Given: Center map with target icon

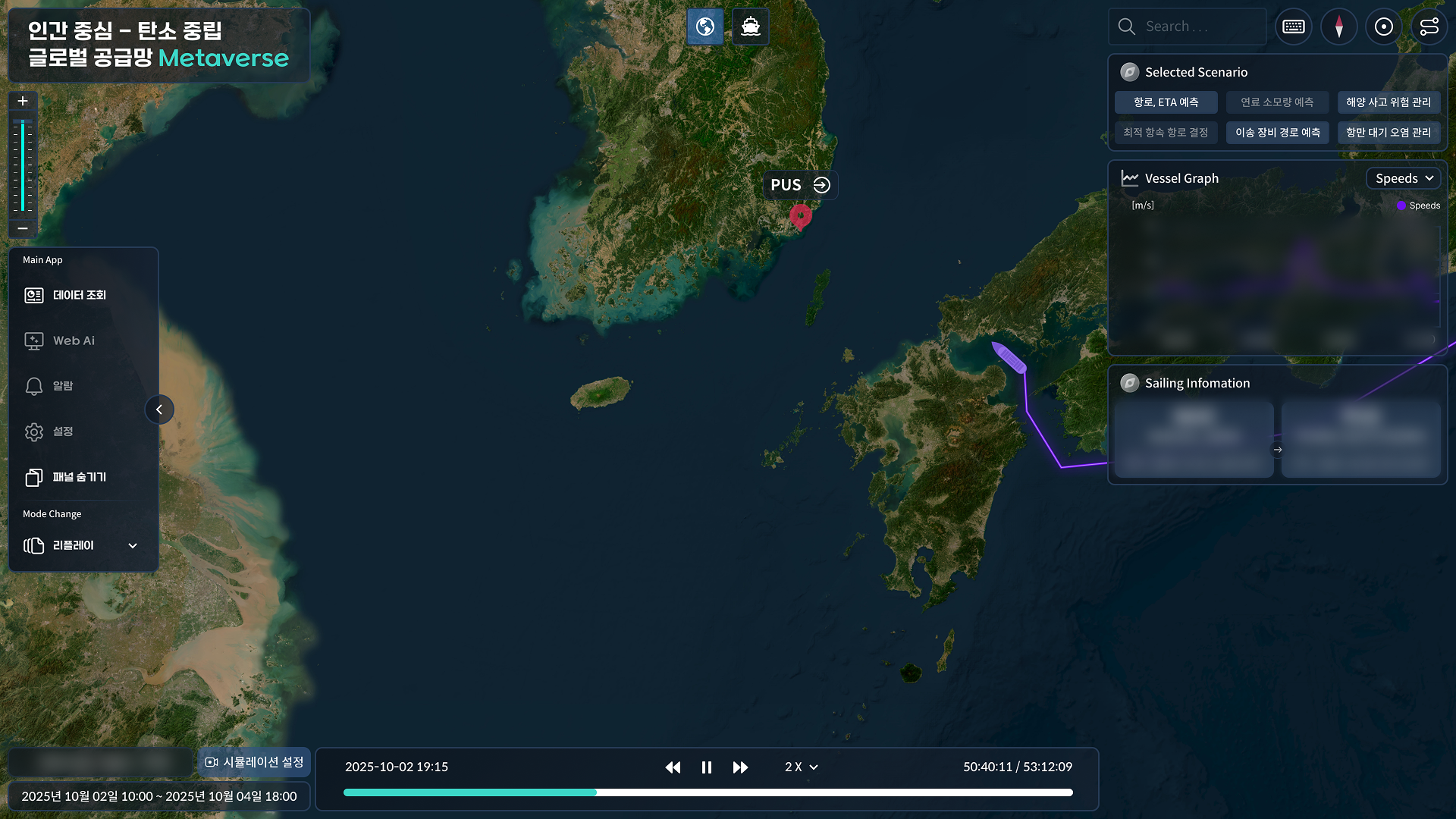Looking at the screenshot, I should pyautogui.click(x=1384, y=27).
